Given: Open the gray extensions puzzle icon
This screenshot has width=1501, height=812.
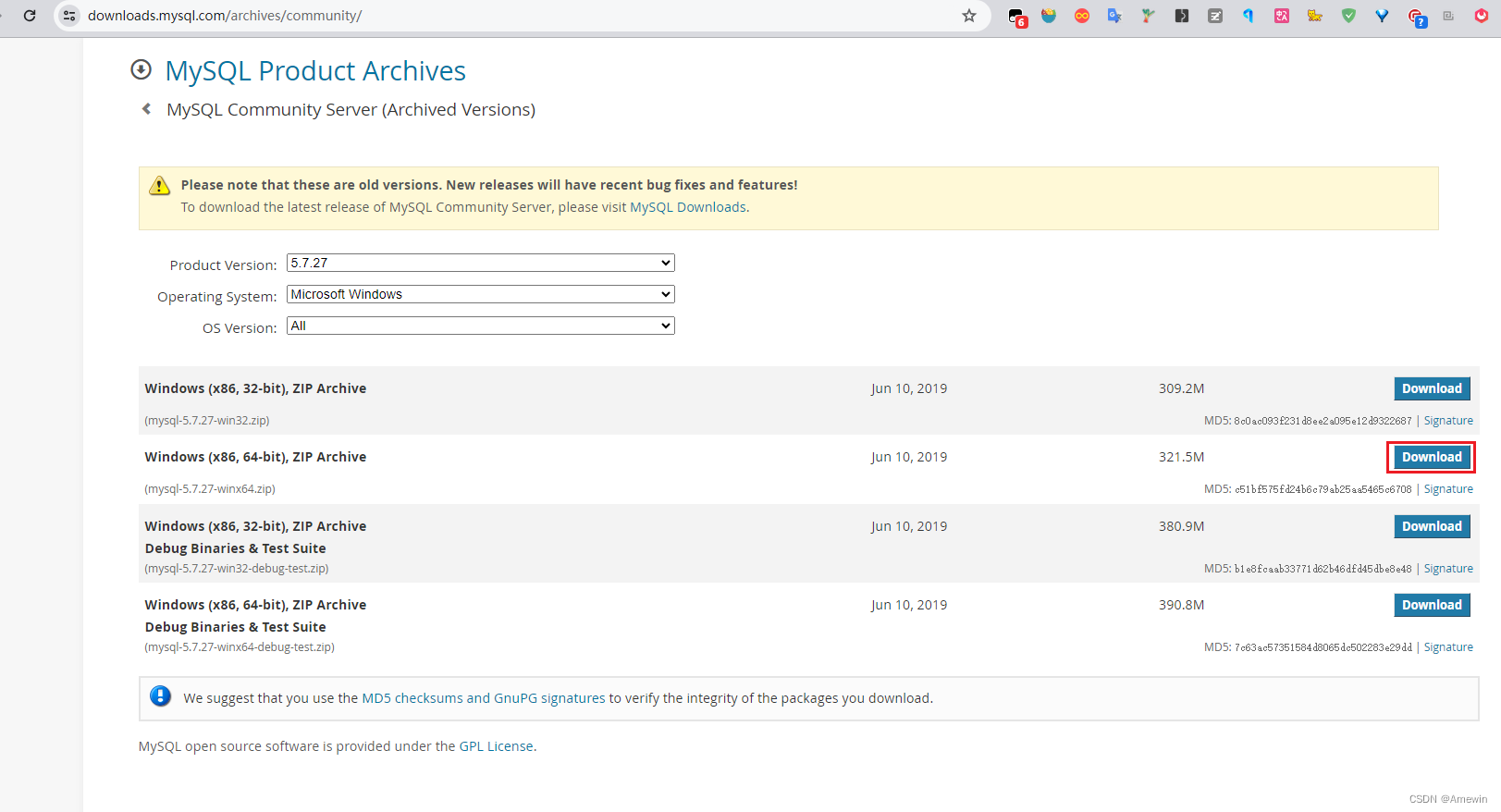Looking at the screenshot, I should [1448, 16].
